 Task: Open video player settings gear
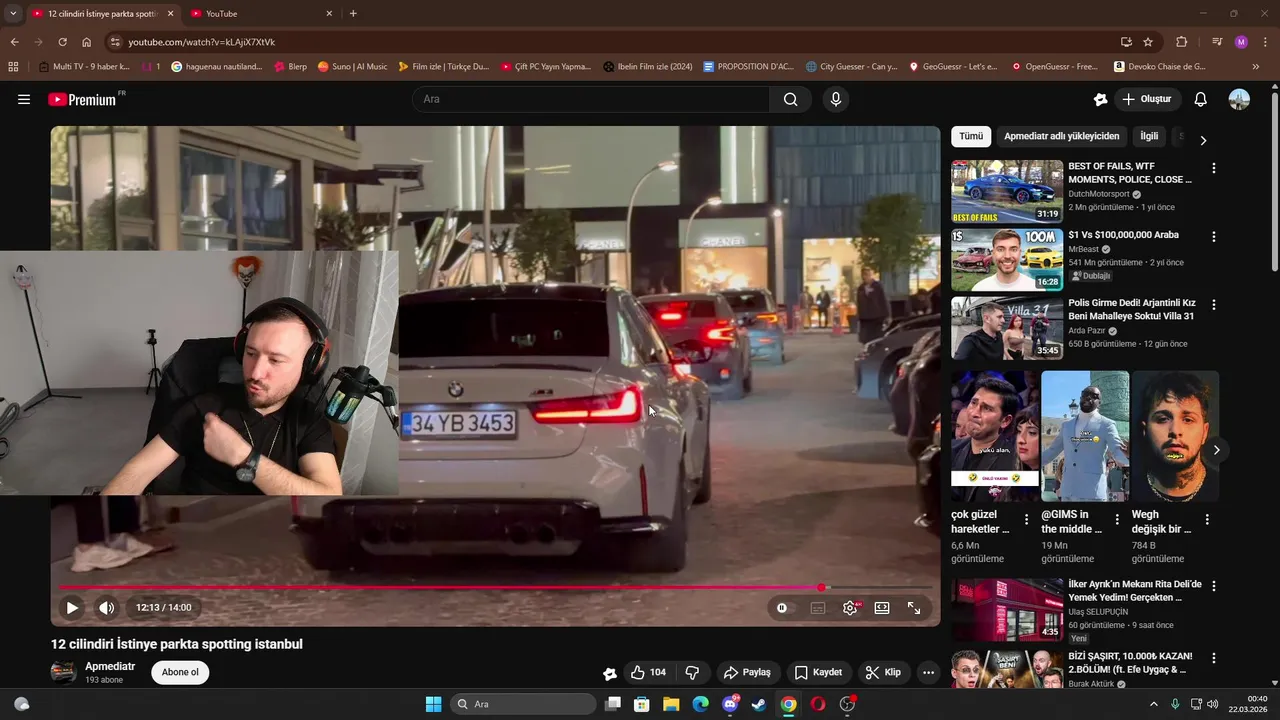(850, 607)
